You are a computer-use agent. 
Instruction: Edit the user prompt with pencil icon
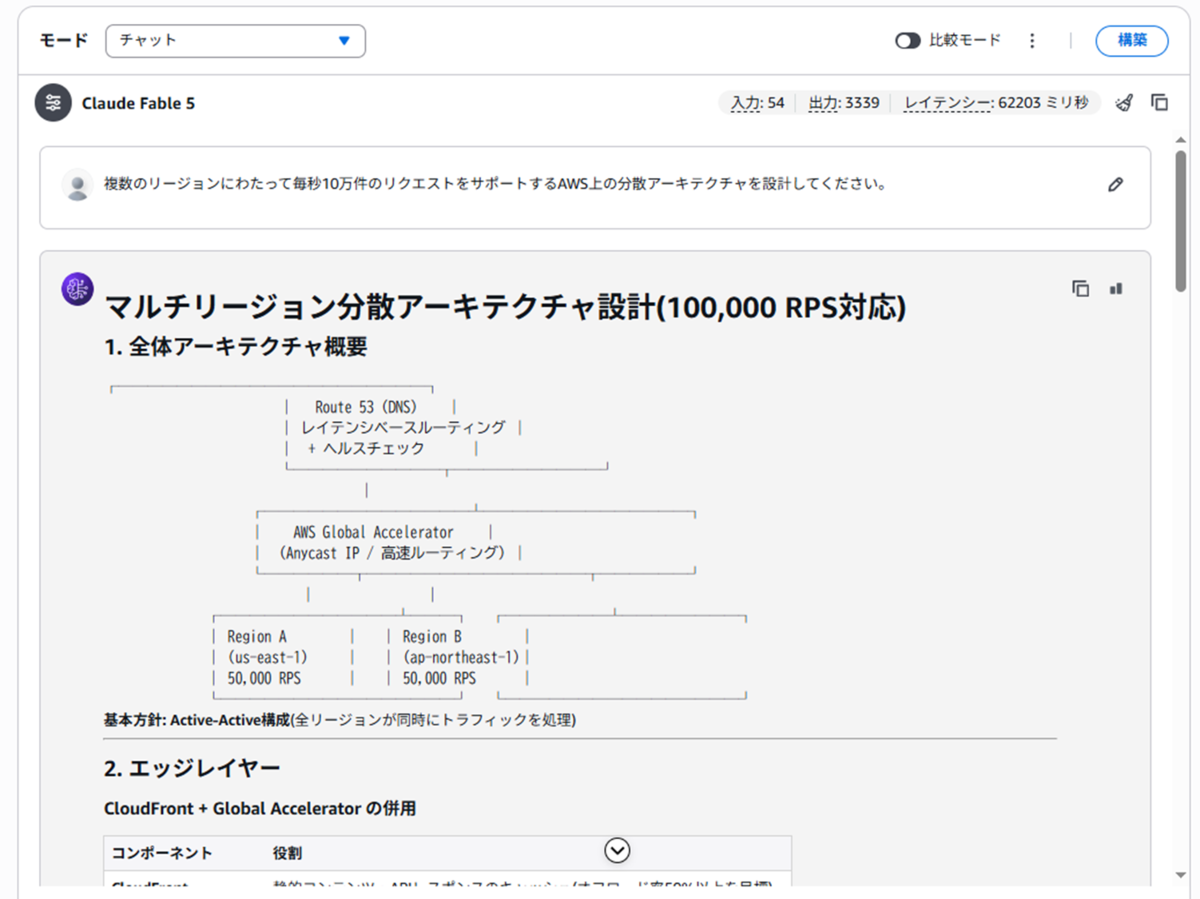click(x=1116, y=184)
